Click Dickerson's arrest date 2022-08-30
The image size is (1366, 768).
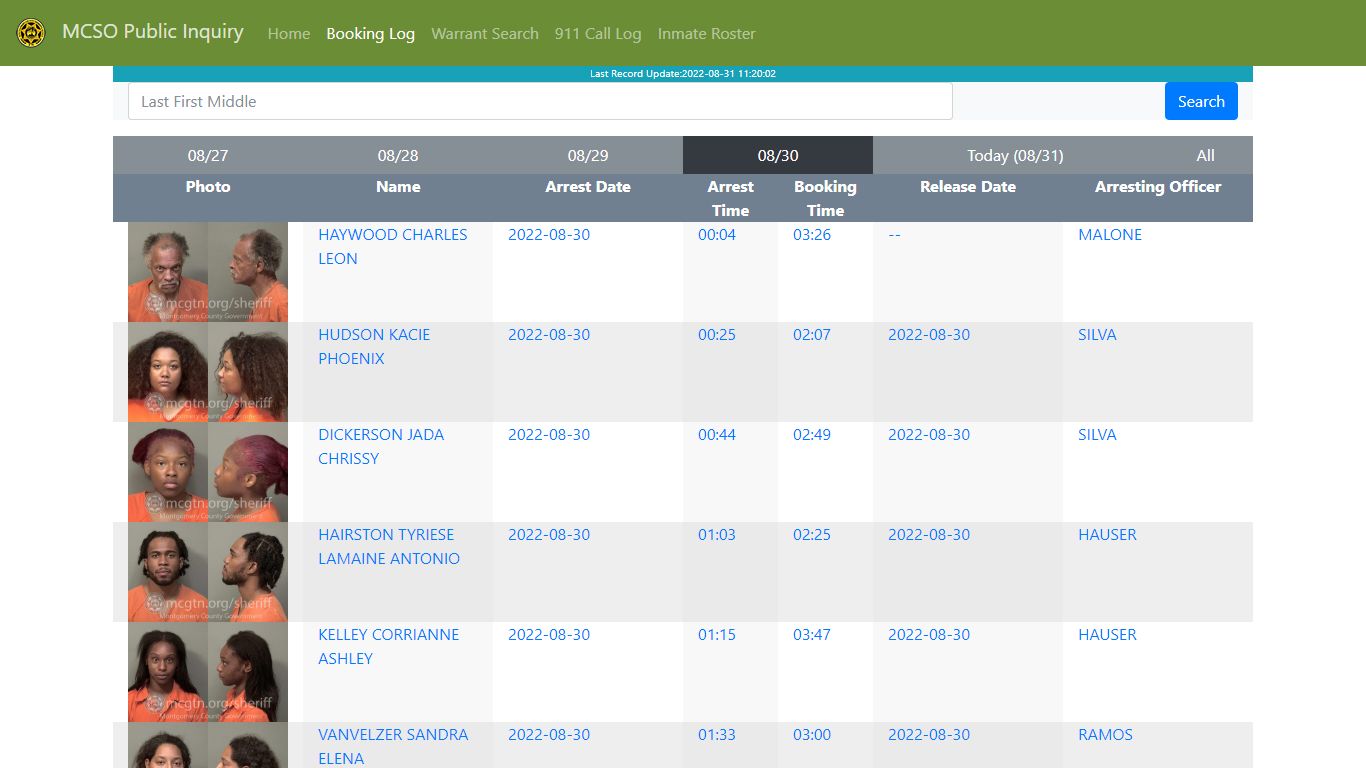pyautogui.click(x=549, y=434)
